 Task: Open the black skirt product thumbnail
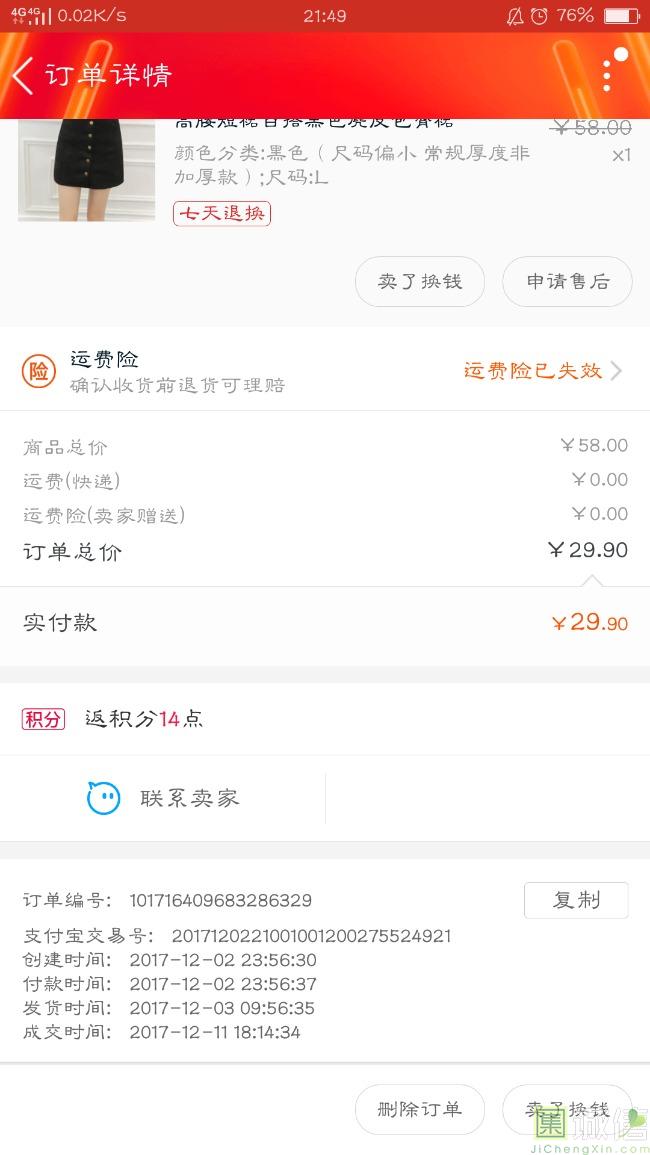click(x=86, y=170)
